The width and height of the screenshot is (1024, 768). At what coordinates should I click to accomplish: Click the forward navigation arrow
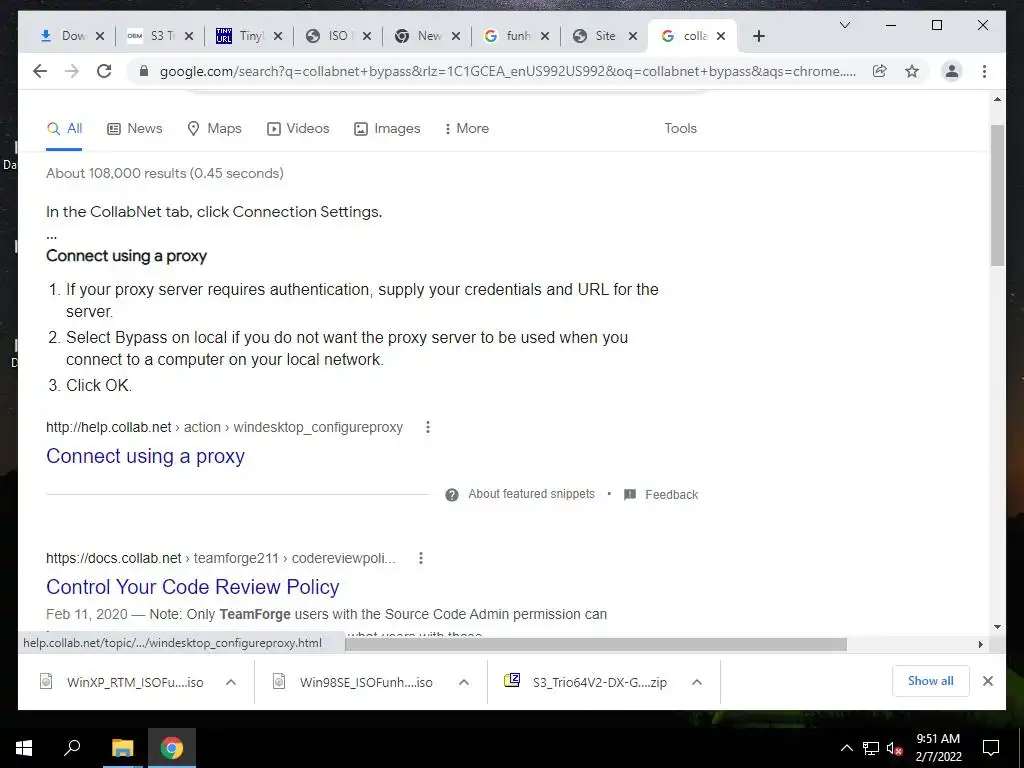[x=72, y=71]
